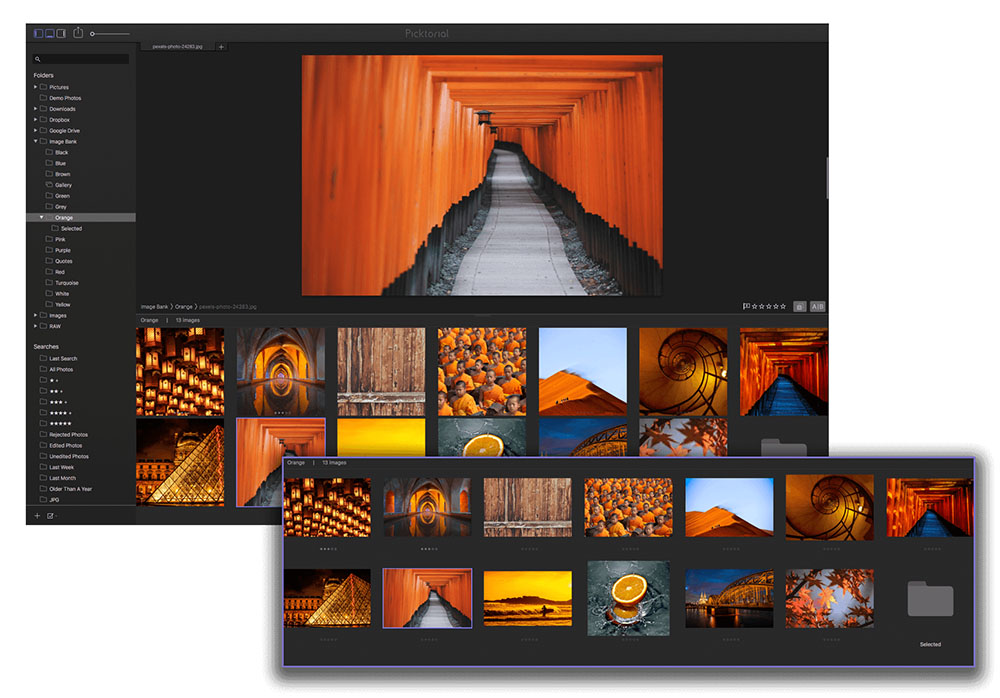Open a new tab with plus button
The image size is (1000, 698).
coord(221,47)
